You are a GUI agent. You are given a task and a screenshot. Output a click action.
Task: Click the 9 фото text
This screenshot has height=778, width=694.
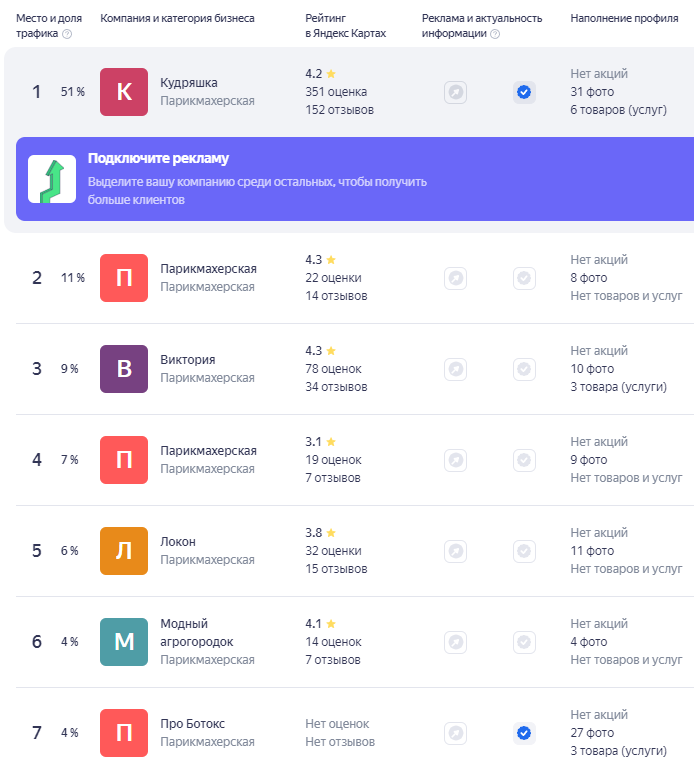(x=589, y=460)
